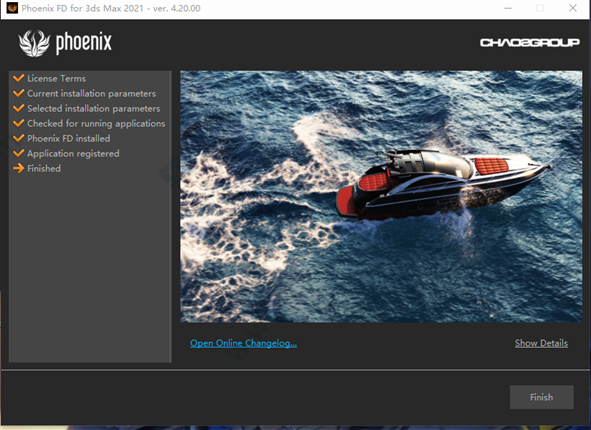Click the Chaos Group logo
Screen dimensions: 591x430
pyautogui.click(x=530, y=43)
